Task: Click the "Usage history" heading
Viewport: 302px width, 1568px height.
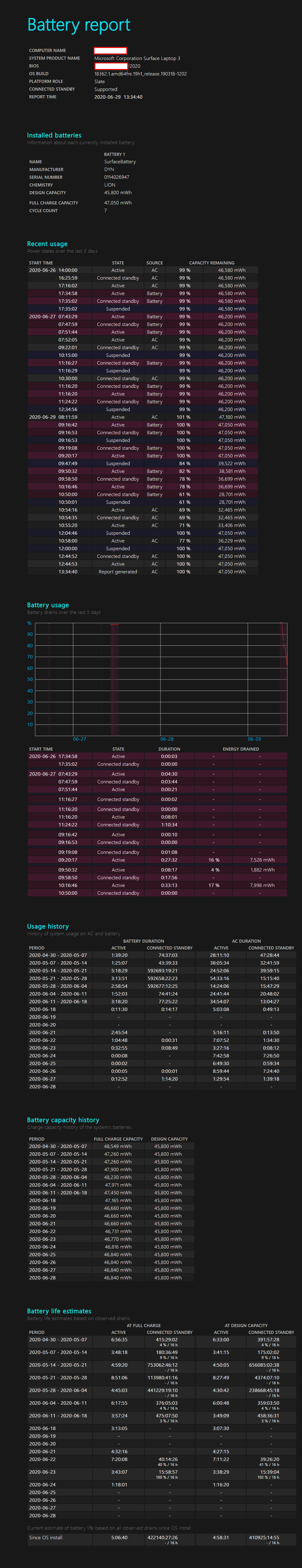Action: (x=48, y=926)
